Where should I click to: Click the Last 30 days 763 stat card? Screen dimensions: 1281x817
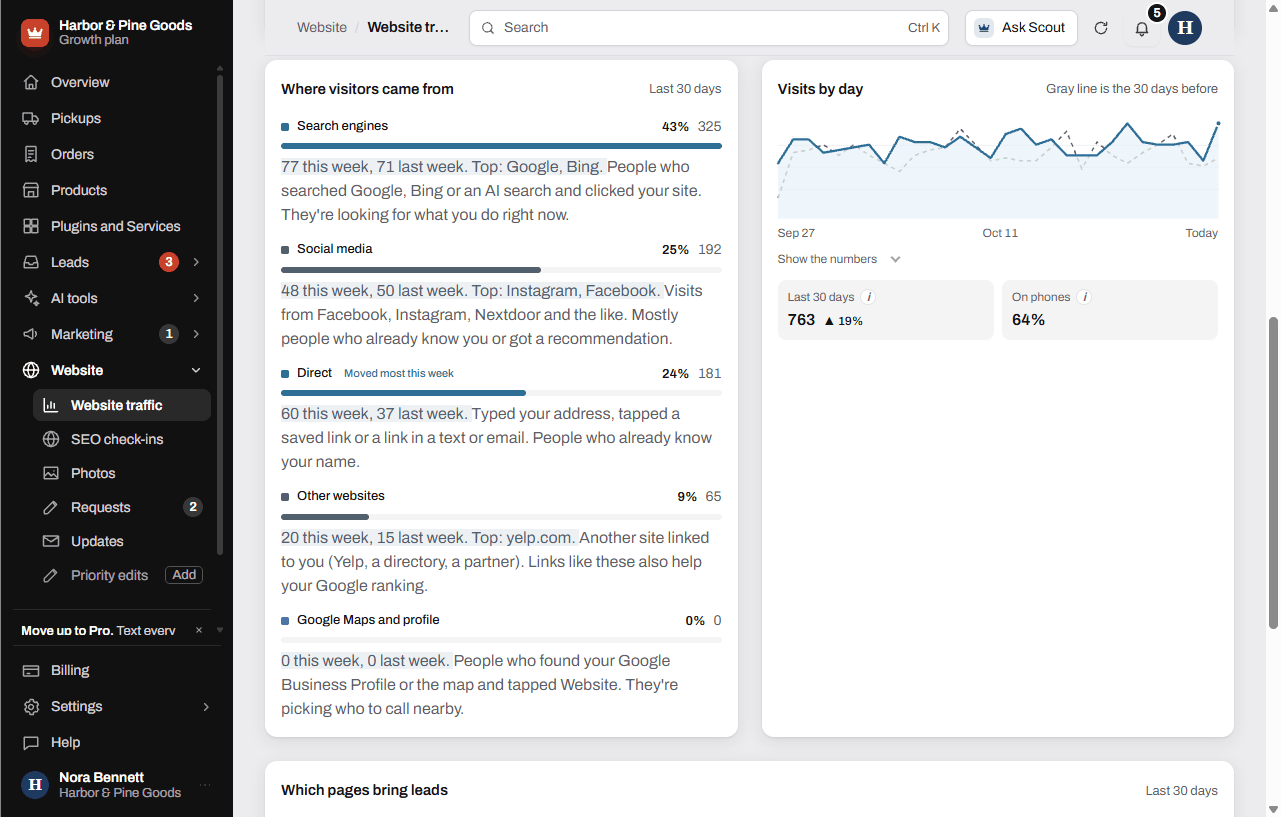tap(886, 310)
